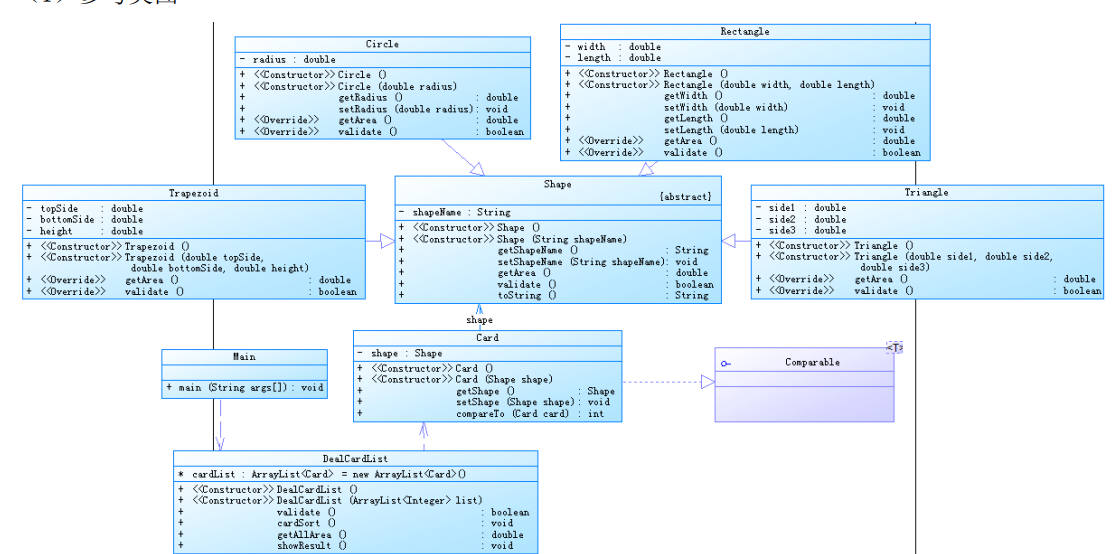The height and width of the screenshot is (554, 1116).
Task: Click the getShape () method in Card
Action: coord(486,391)
